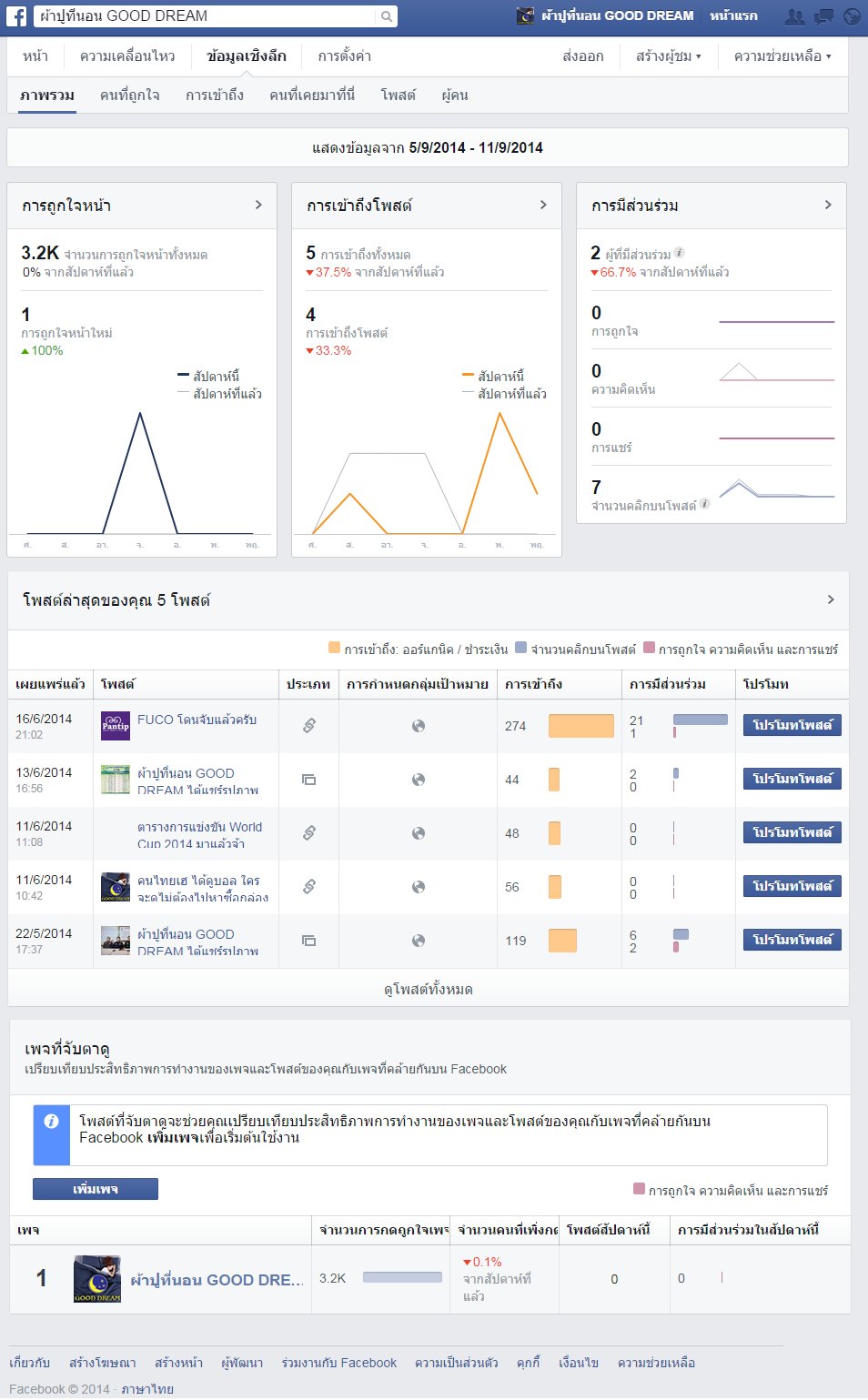This screenshot has height=1400, width=868.
Task: Boost the FUCO post
Action: [792, 725]
